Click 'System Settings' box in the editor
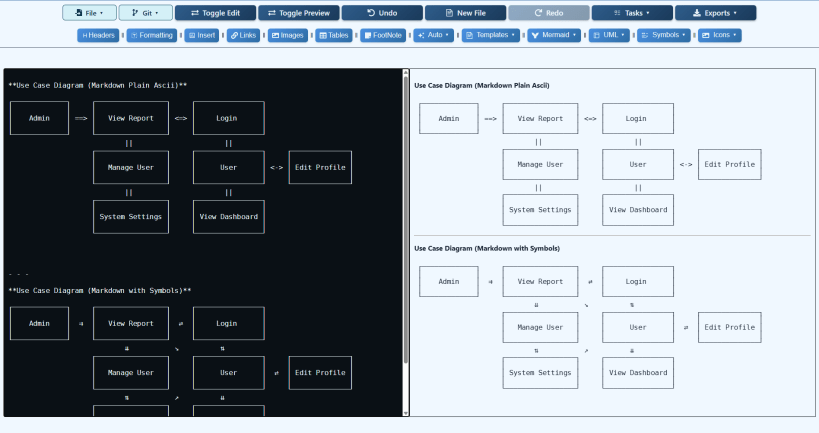819x433 pixels. click(x=131, y=216)
